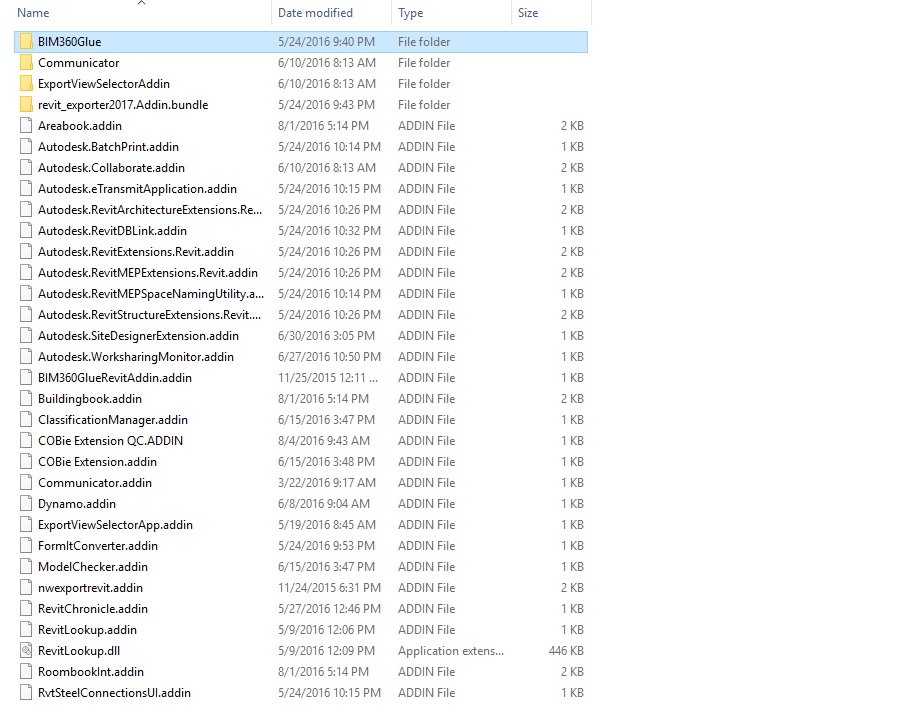Click the Areabook.addin file icon
This screenshot has height=717, width=918.
click(26, 126)
